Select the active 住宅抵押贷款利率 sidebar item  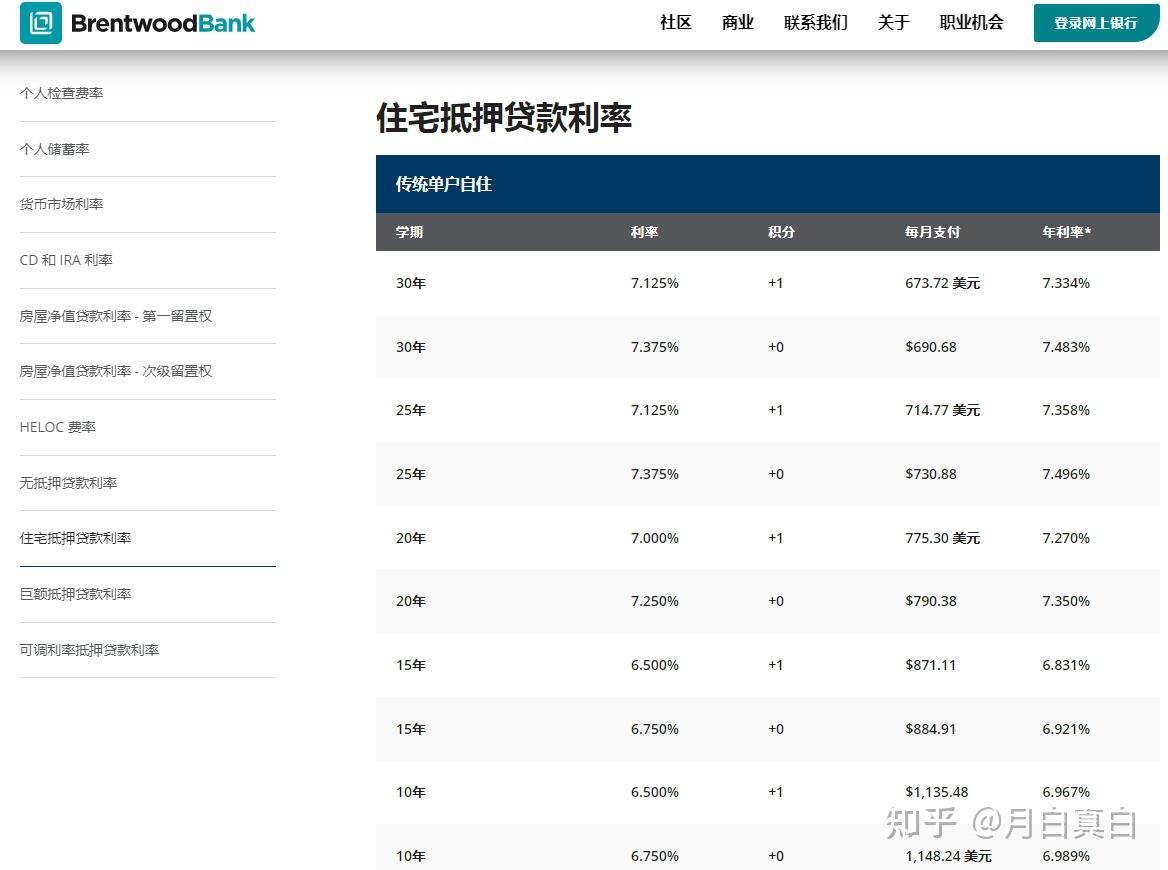coord(75,538)
